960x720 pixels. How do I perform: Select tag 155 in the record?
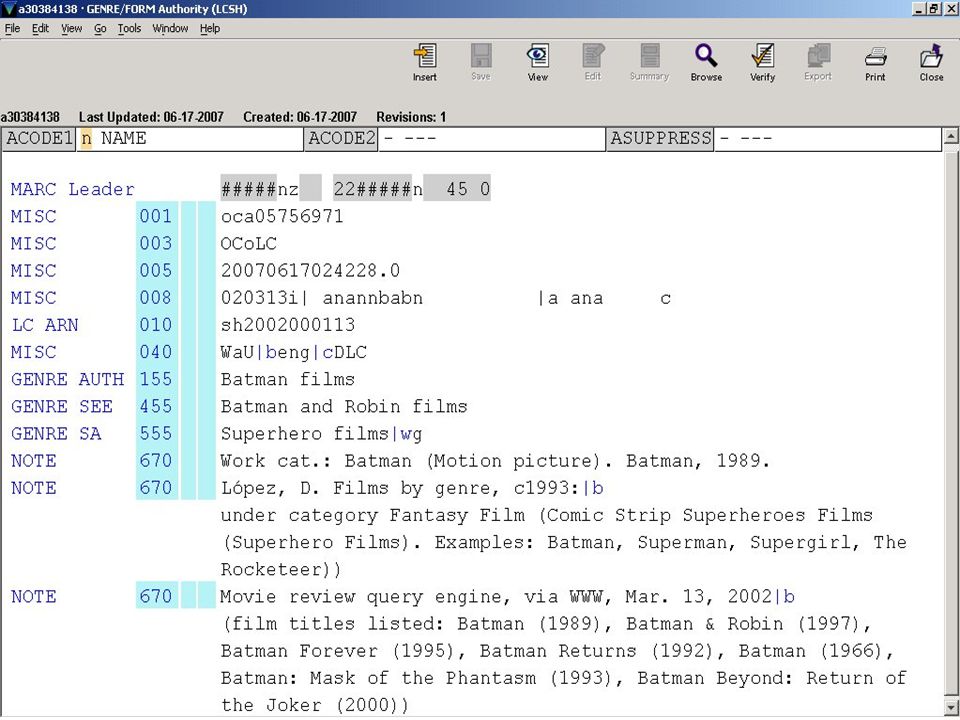coord(156,379)
